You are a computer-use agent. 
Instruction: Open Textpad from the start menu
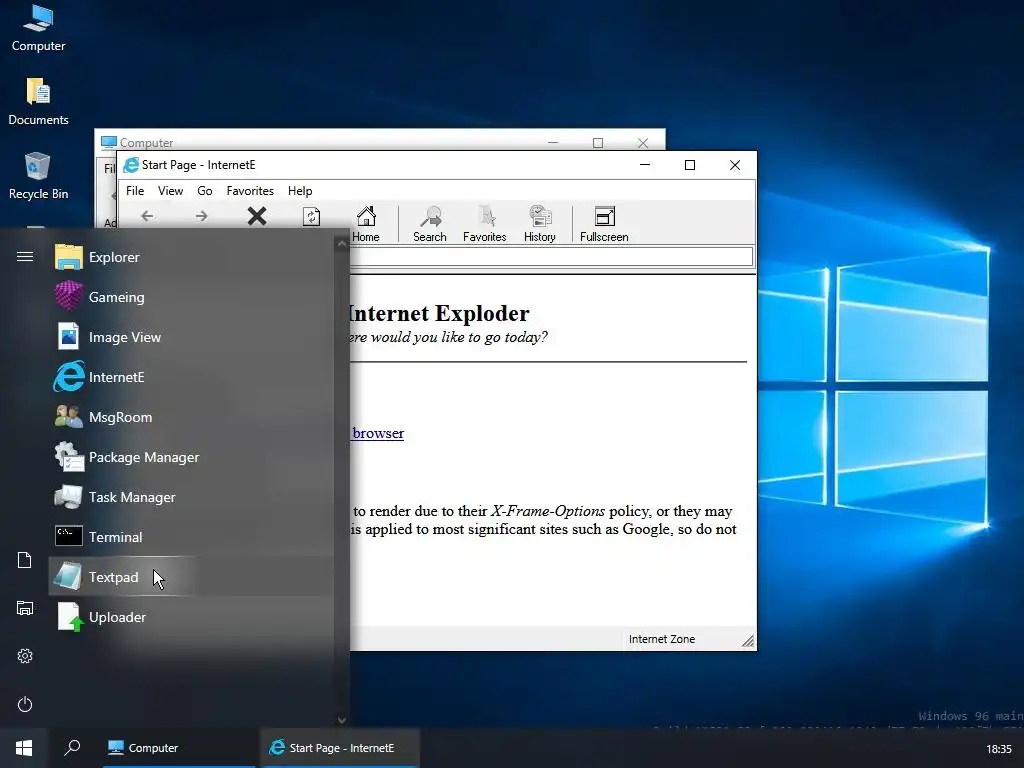coord(191,577)
